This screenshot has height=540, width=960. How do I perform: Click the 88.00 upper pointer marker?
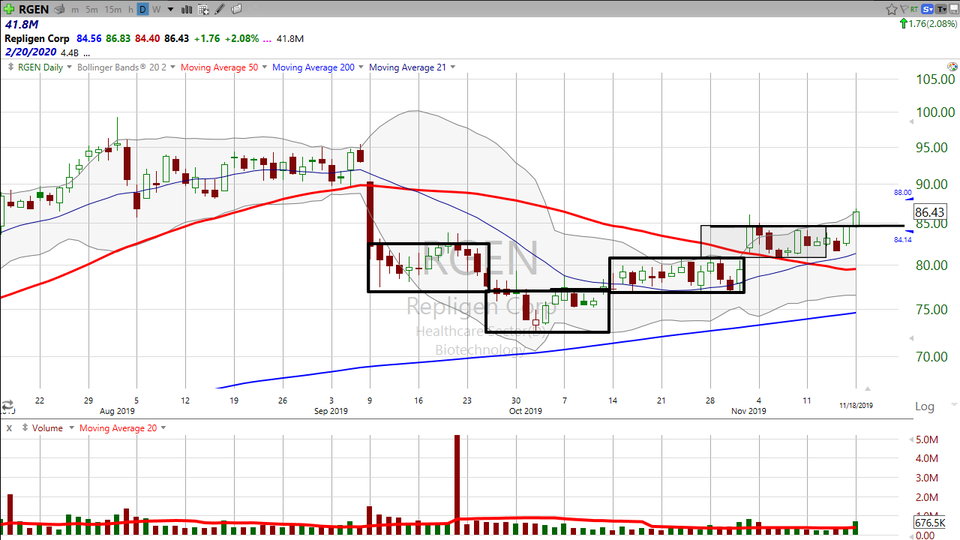(x=903, y=193)
